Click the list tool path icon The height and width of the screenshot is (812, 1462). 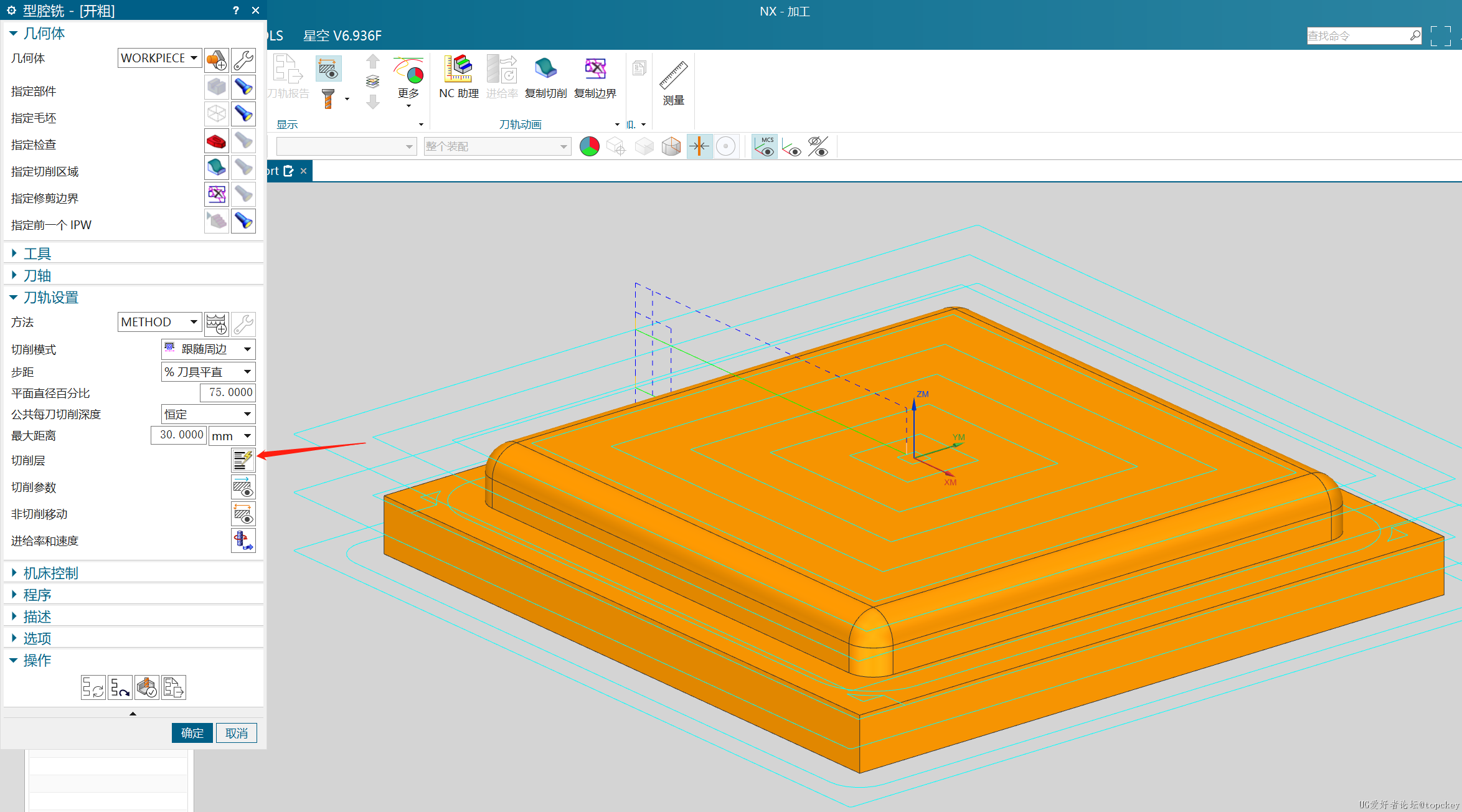[174, 687]
